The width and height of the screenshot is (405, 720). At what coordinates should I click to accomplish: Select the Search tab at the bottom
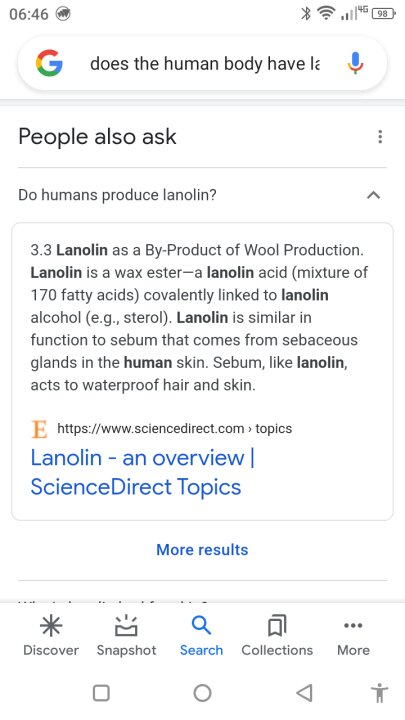(x=201, y=636)
